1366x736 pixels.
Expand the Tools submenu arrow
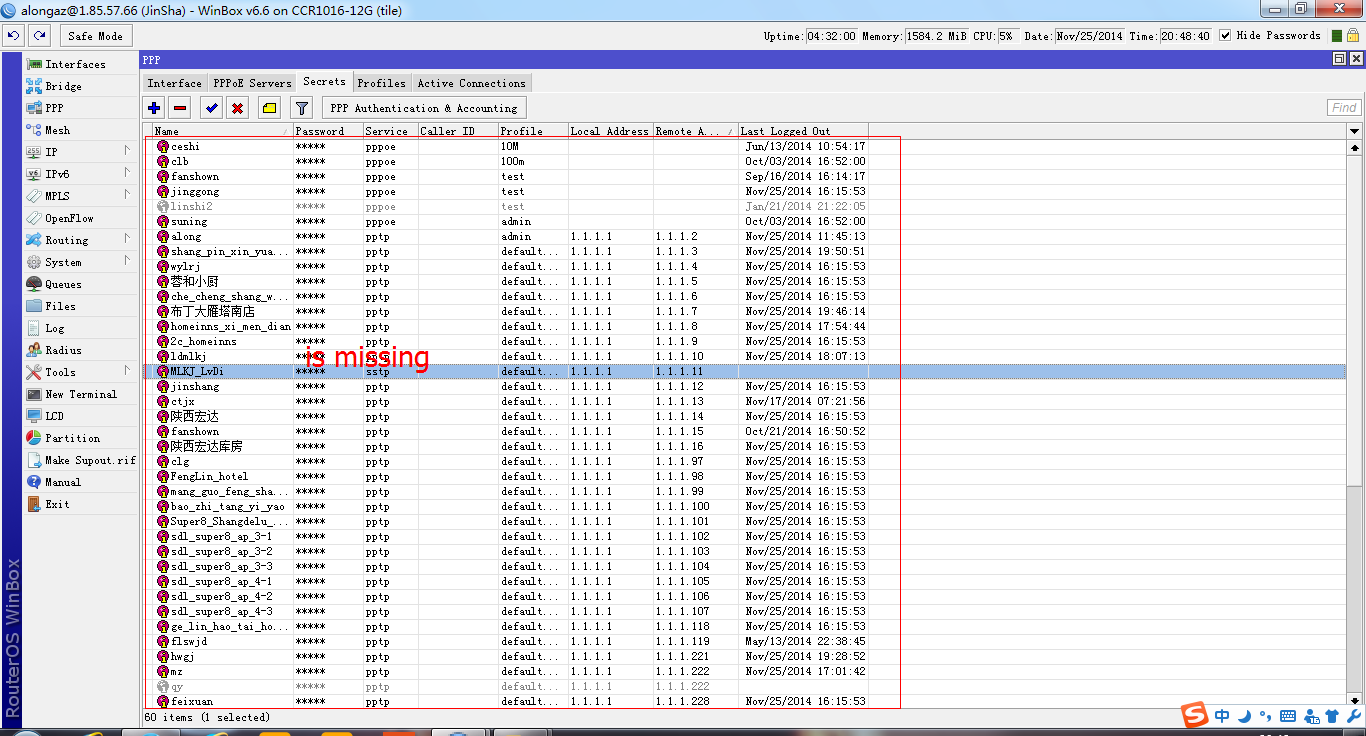[x=128, y=371]
